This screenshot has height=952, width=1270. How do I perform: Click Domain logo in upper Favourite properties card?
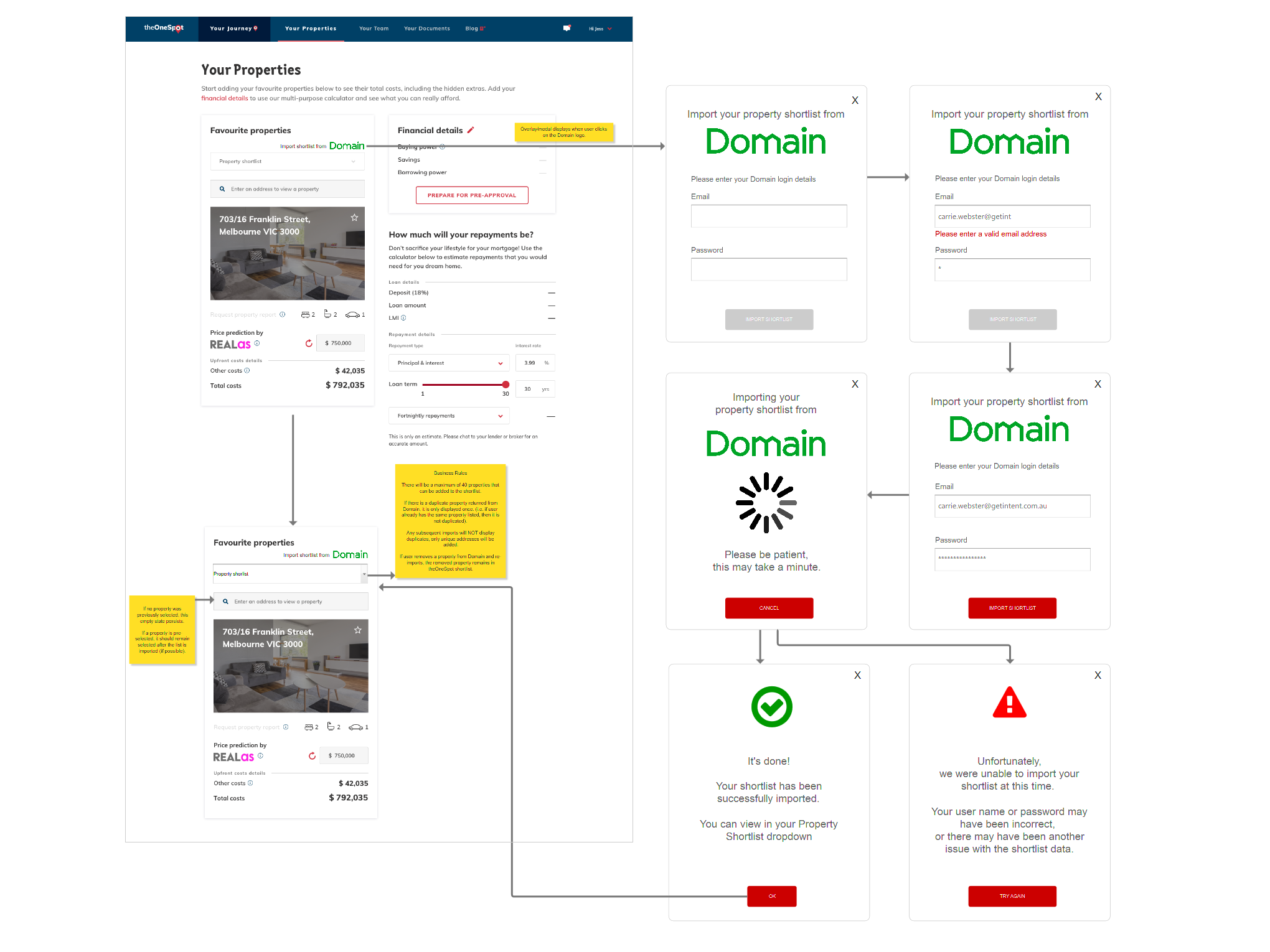(x=347, y=146)
